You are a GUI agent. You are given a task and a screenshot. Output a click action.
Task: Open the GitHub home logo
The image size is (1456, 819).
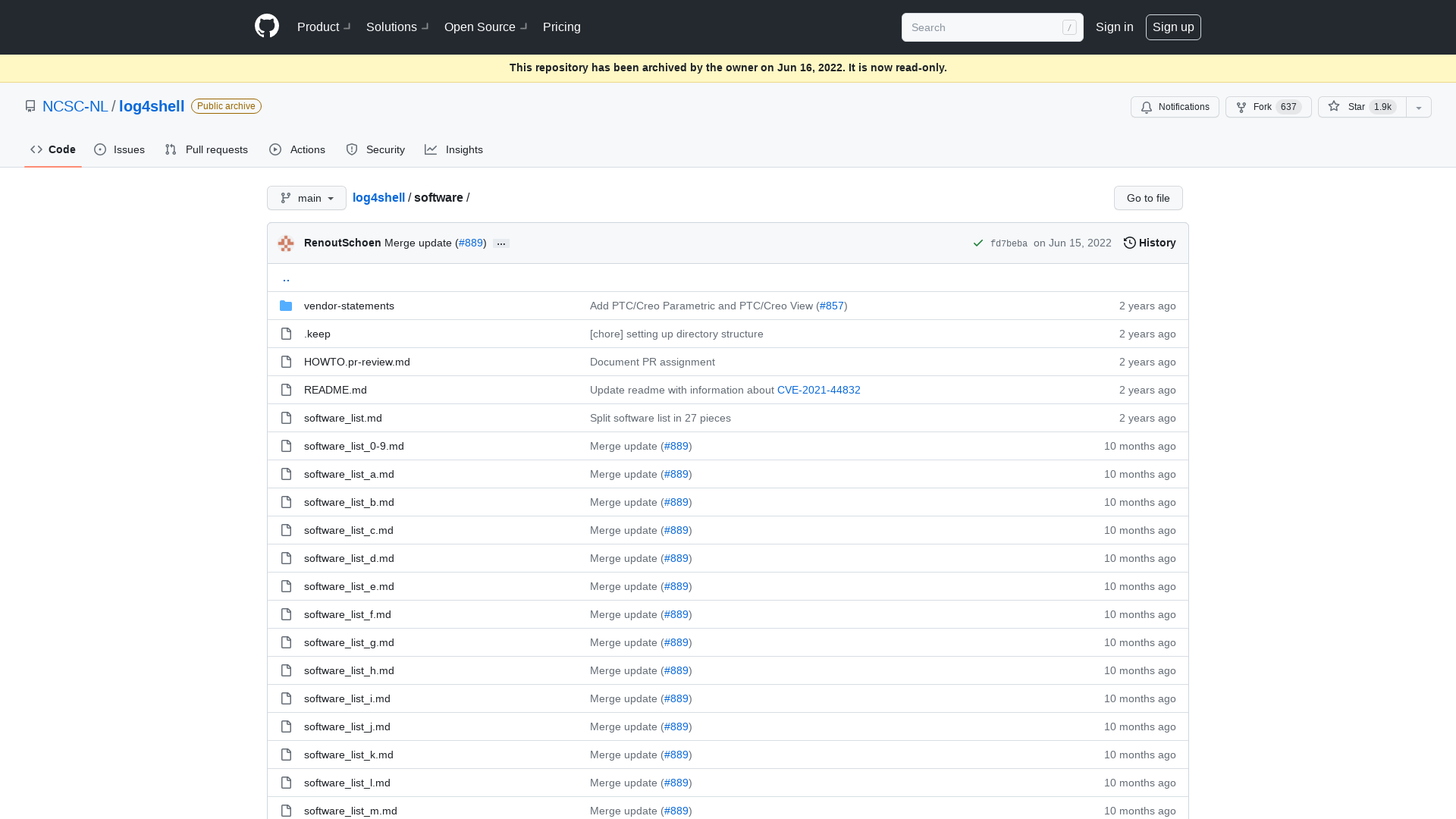click(x=267, y=27)
